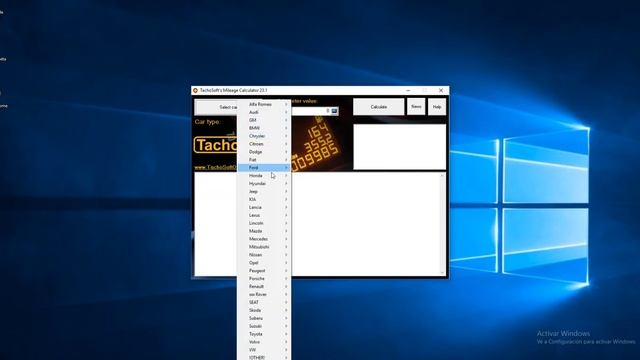
Task: Open the Help button
Action: 437,107
